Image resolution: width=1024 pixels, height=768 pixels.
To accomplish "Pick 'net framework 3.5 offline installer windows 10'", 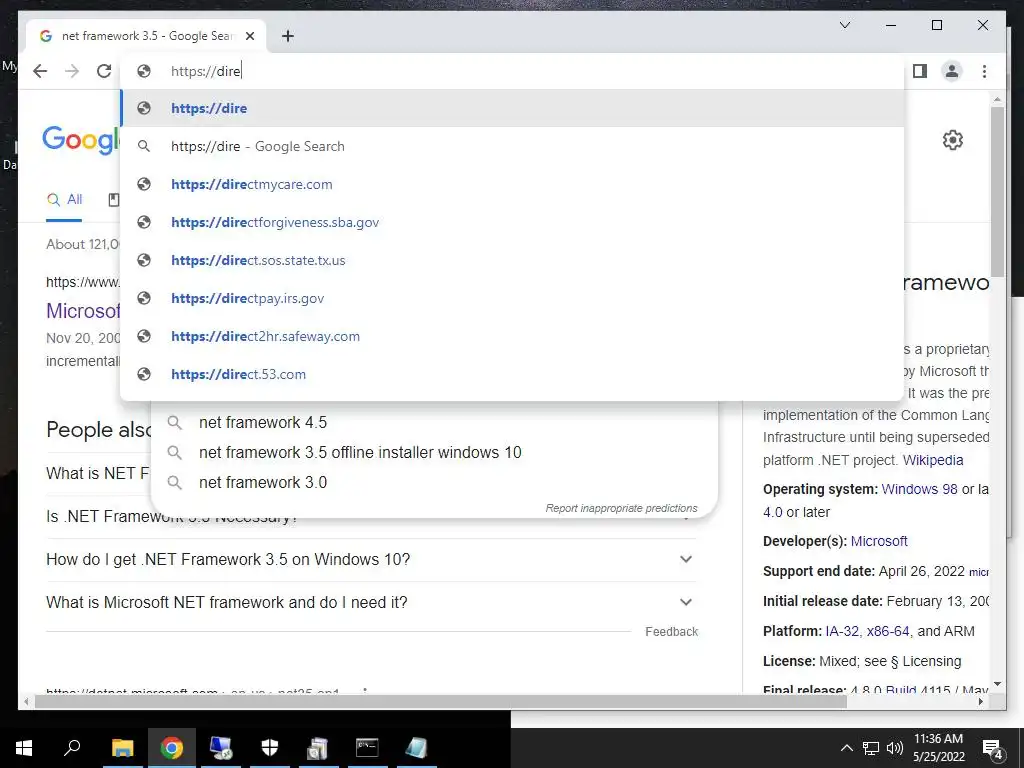I will [x=434, y=452].
